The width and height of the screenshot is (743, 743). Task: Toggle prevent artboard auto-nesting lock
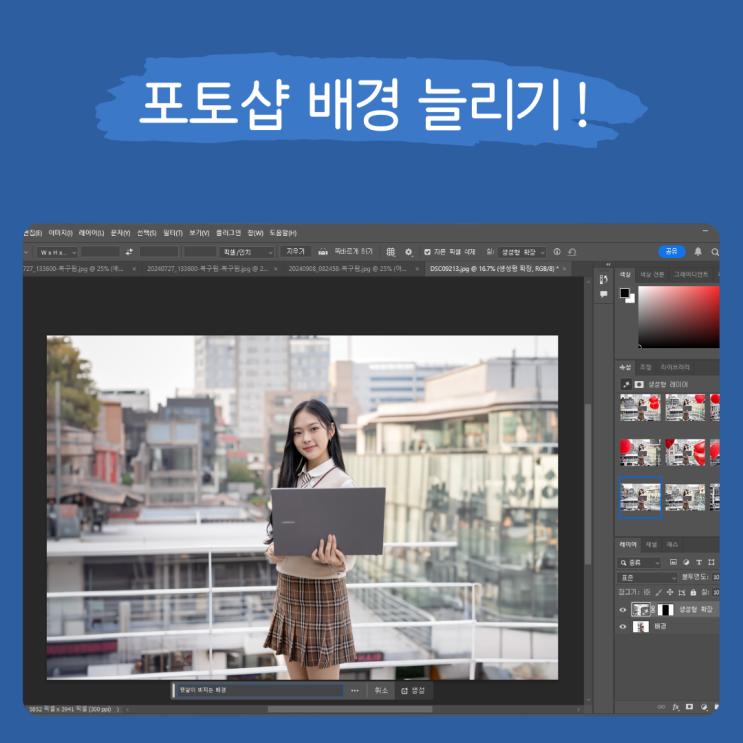coord(681,592)
